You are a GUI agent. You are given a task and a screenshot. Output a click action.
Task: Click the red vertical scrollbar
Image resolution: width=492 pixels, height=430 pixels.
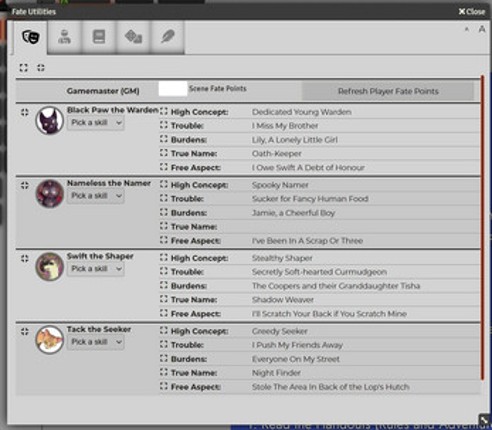[482, 228]
